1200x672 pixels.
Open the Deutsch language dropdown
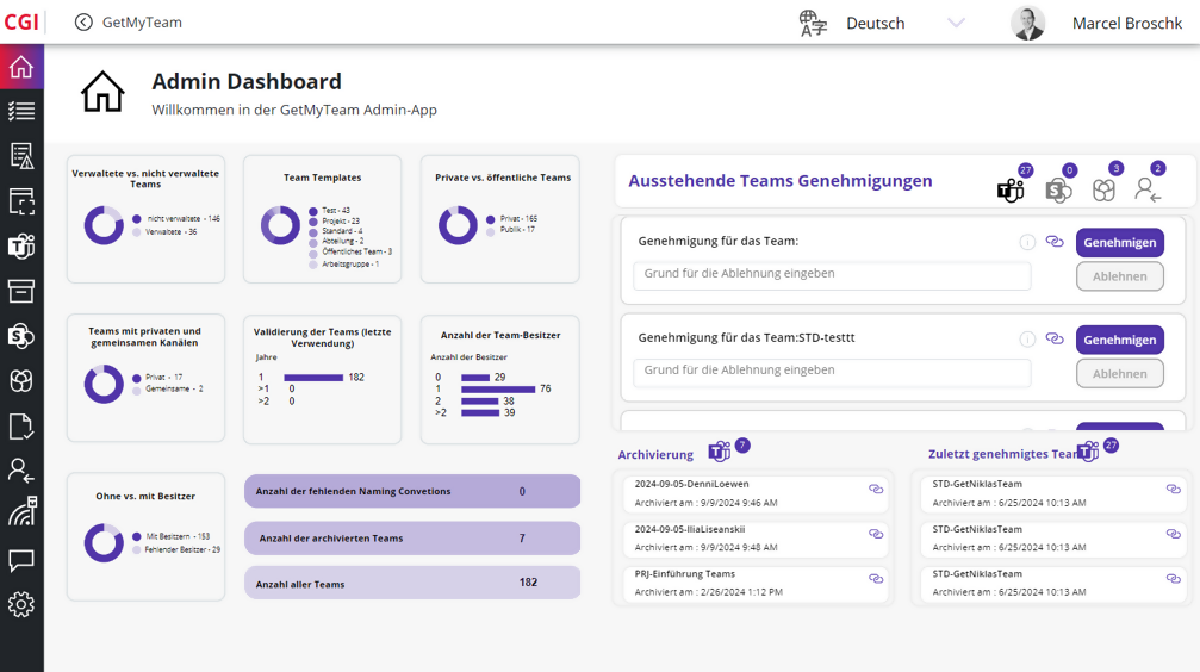click(x=955, y=23)
